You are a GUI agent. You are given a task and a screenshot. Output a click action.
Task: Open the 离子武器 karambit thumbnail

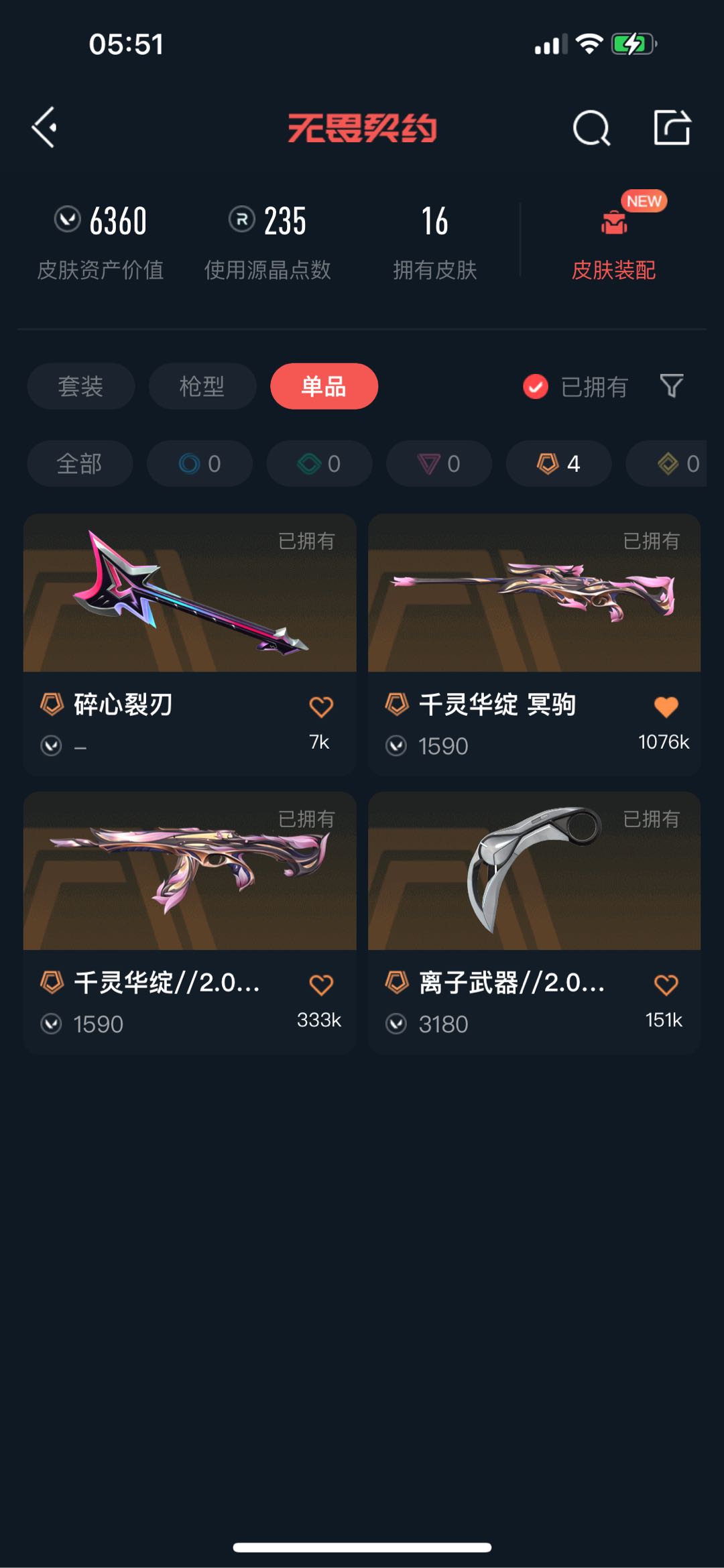[534, 871]
